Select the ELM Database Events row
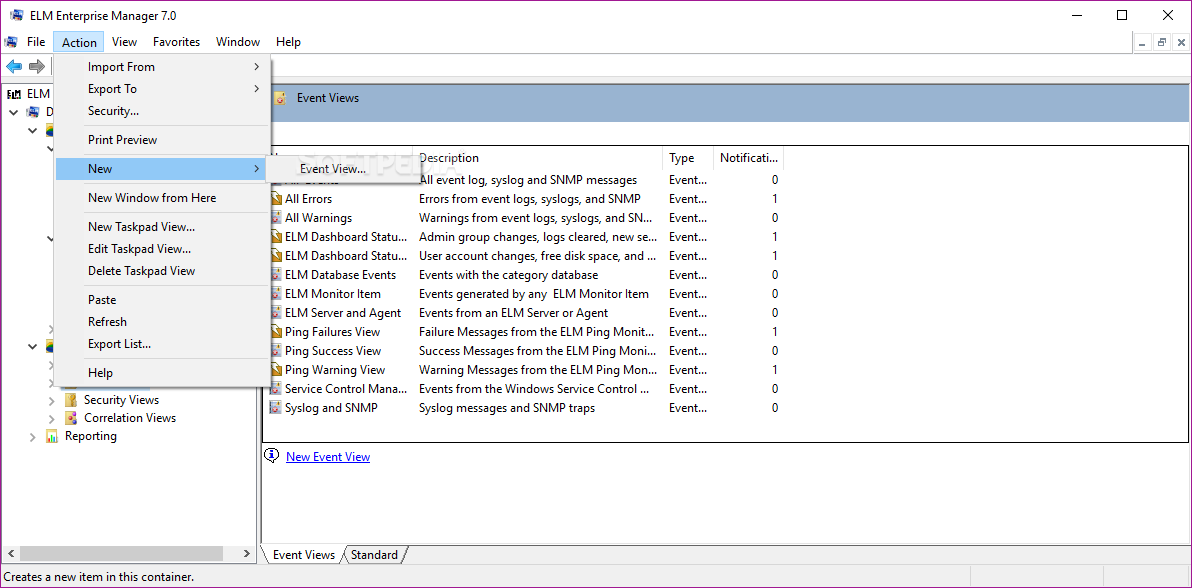Screen dimensions: 1192x588 coord(526,275)
